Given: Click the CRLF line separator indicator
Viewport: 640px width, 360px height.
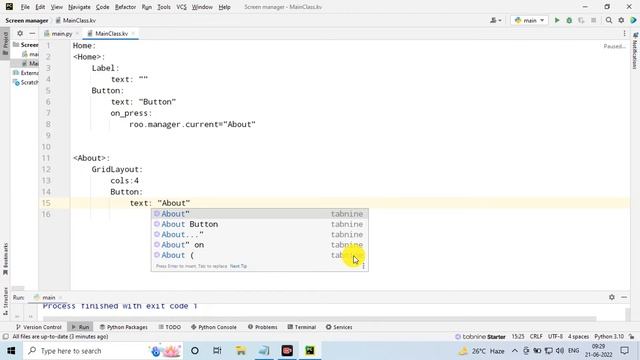Looking at the screenshot, I should (x=536, y=337).
